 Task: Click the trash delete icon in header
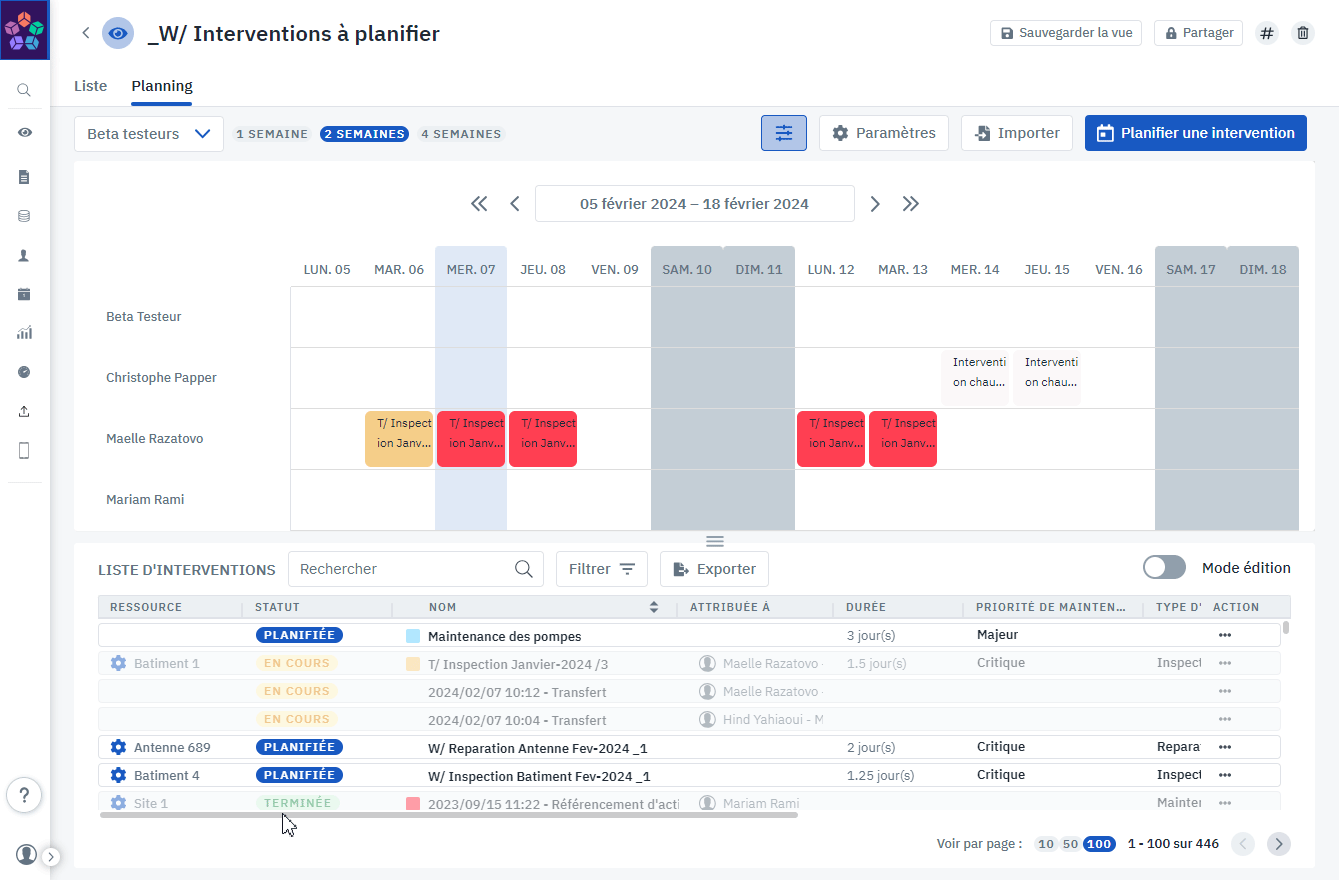pyautogui.click(x=1303, y=33)
